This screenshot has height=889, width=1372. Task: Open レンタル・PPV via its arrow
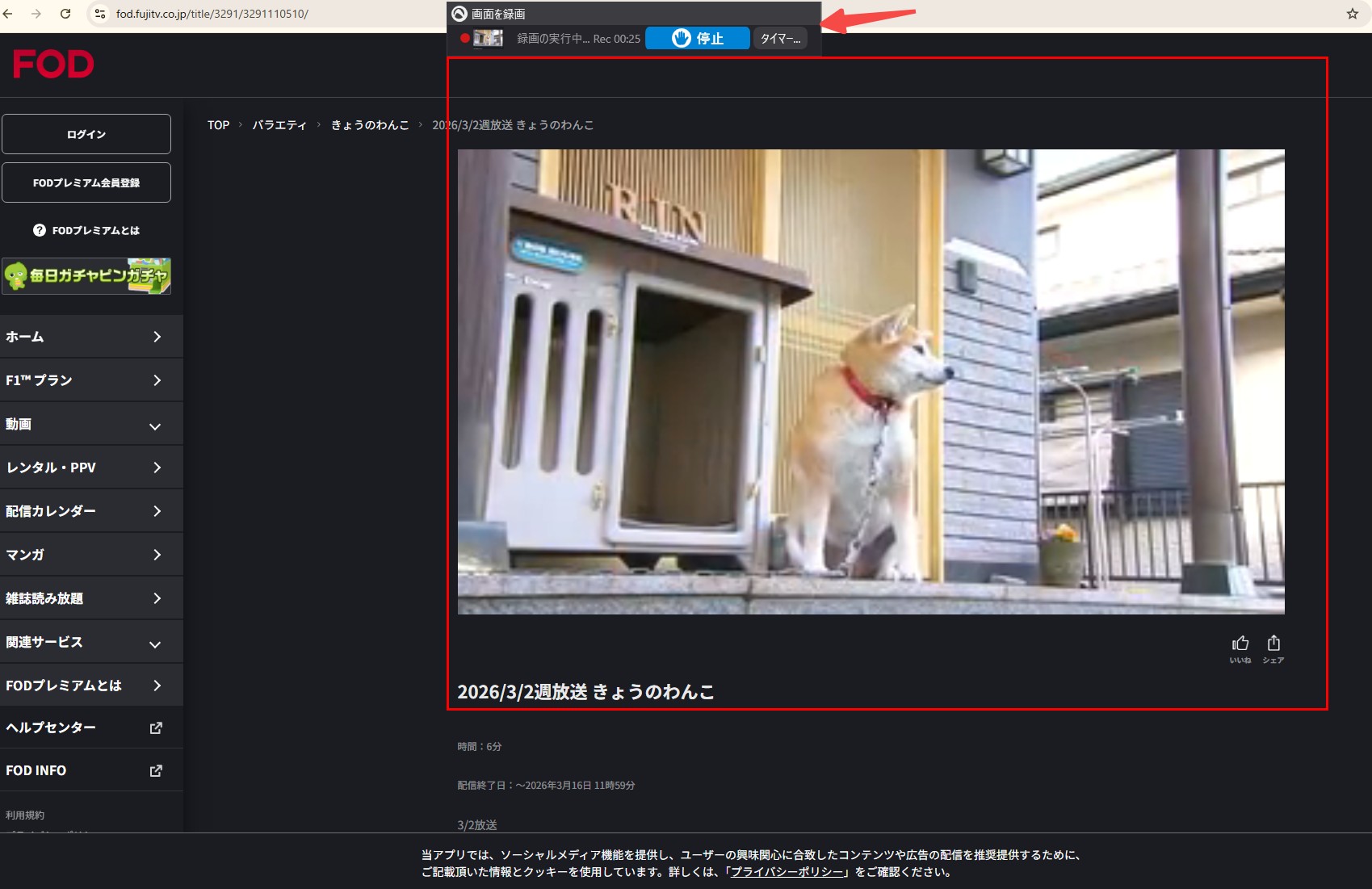(157, 467)
